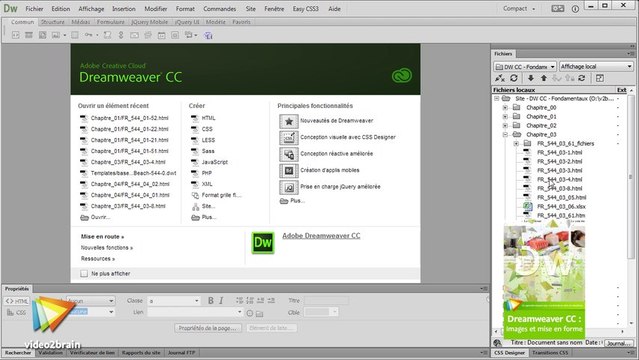Open Prise en charge jQuery améliorée icon

[x=289, y=187]
